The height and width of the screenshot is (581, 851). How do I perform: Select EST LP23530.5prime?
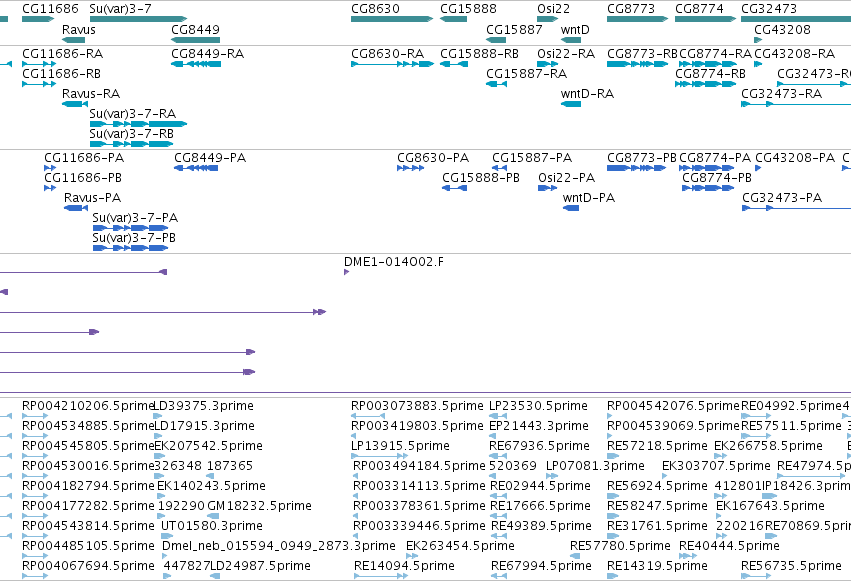click(498, 416)
